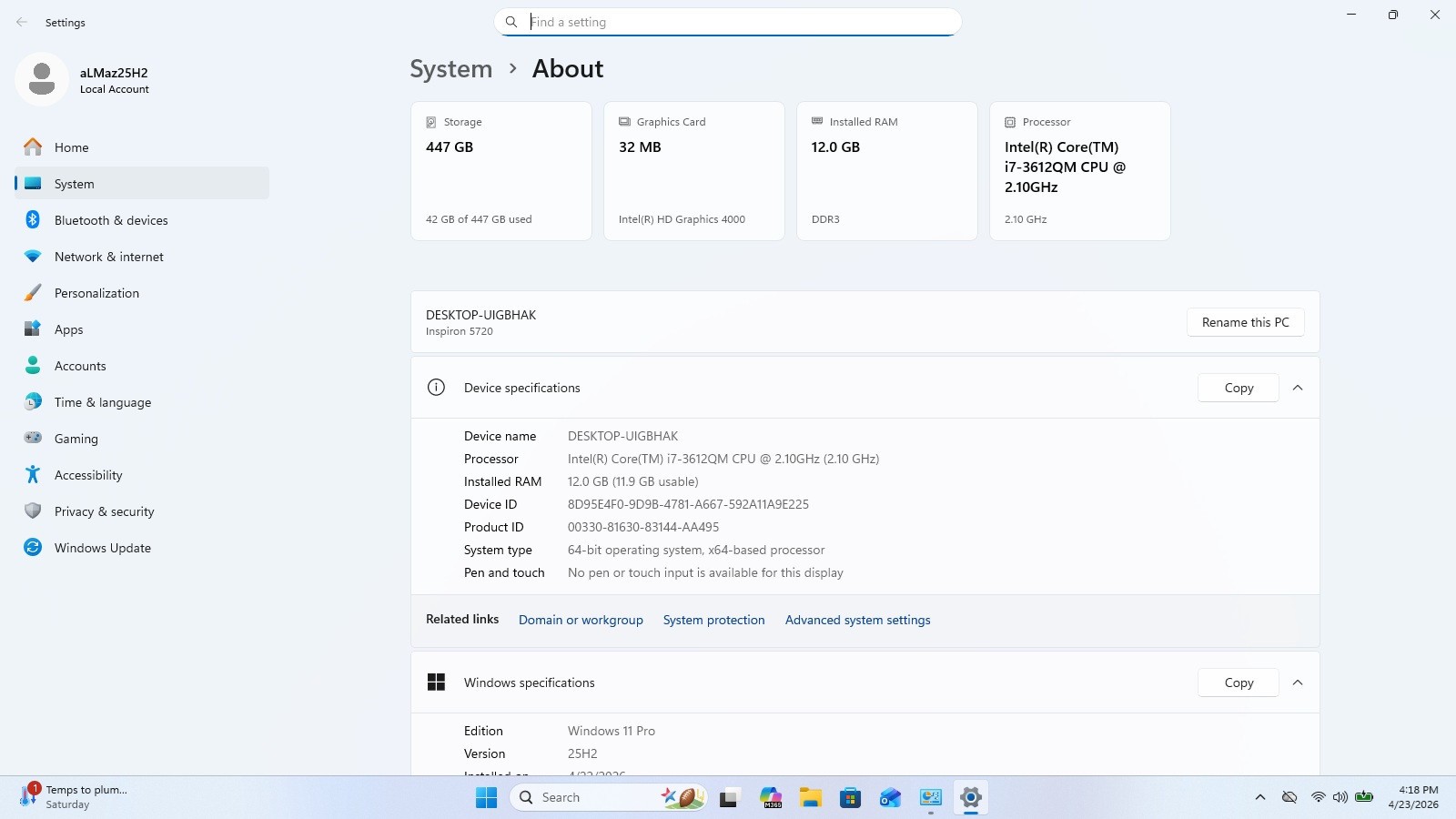
Task: Click the taskbar Search box
Action: point(610,798)
